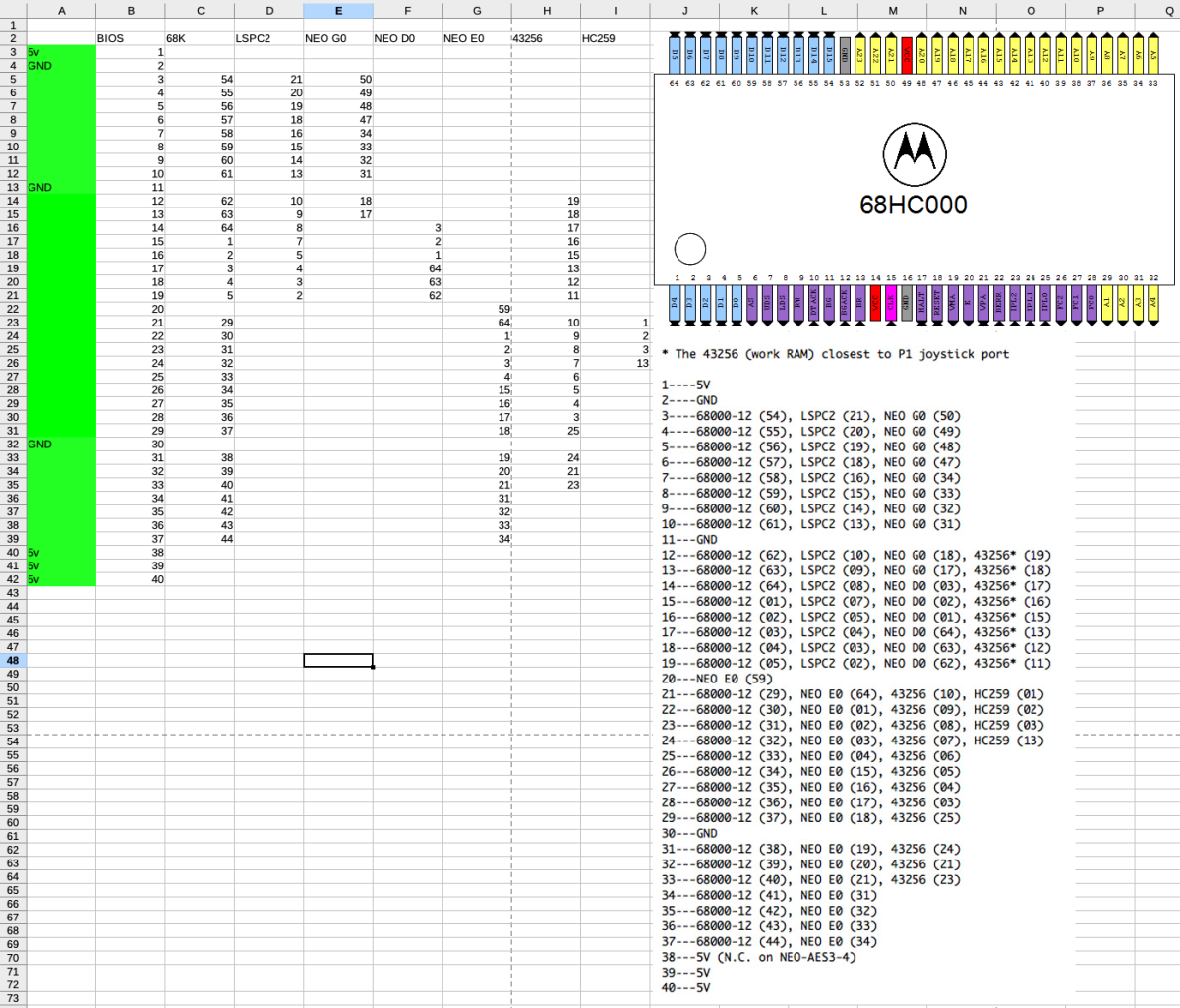Select row 13 header

13,187
